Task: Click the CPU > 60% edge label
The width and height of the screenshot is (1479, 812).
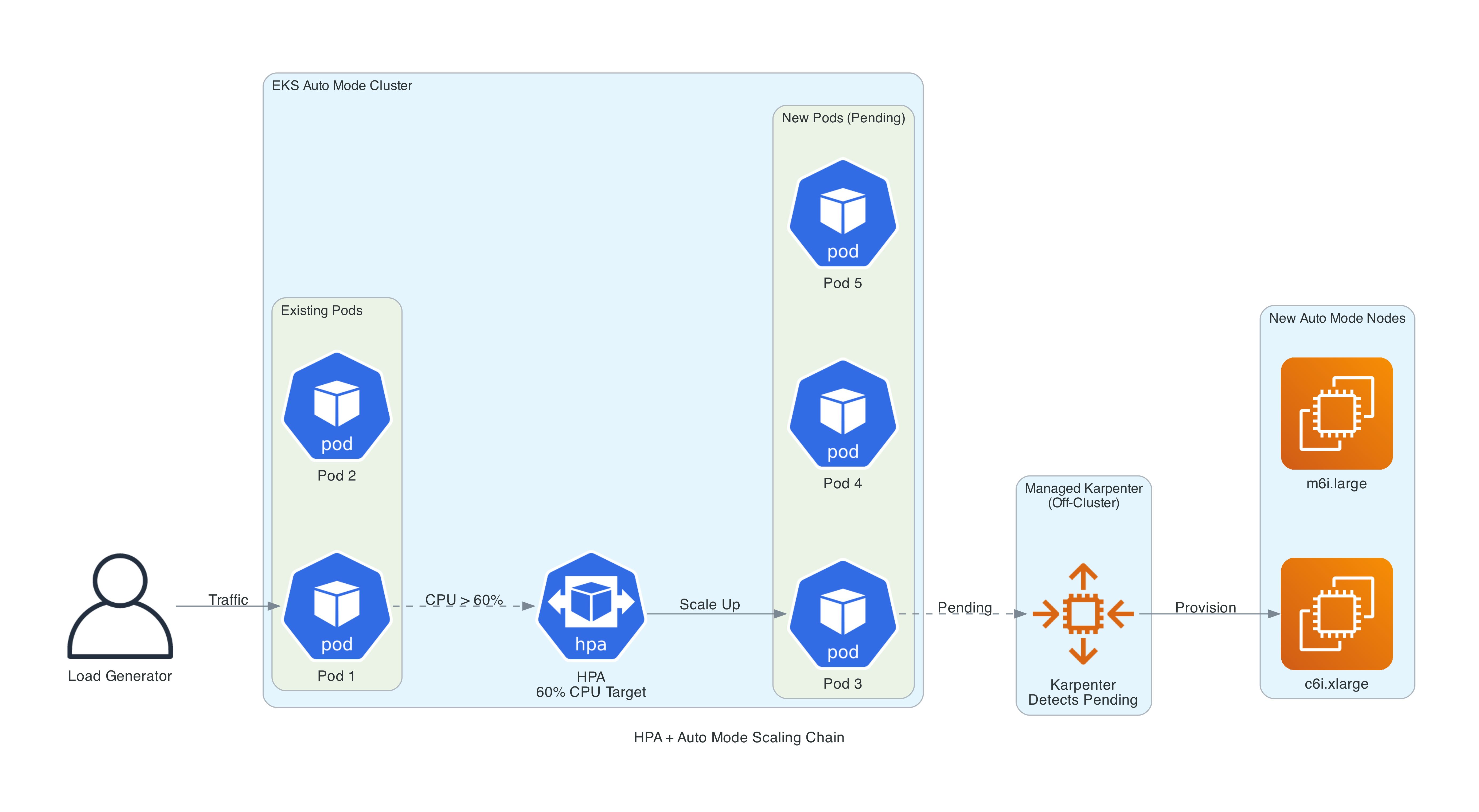Action: (464, 600)
